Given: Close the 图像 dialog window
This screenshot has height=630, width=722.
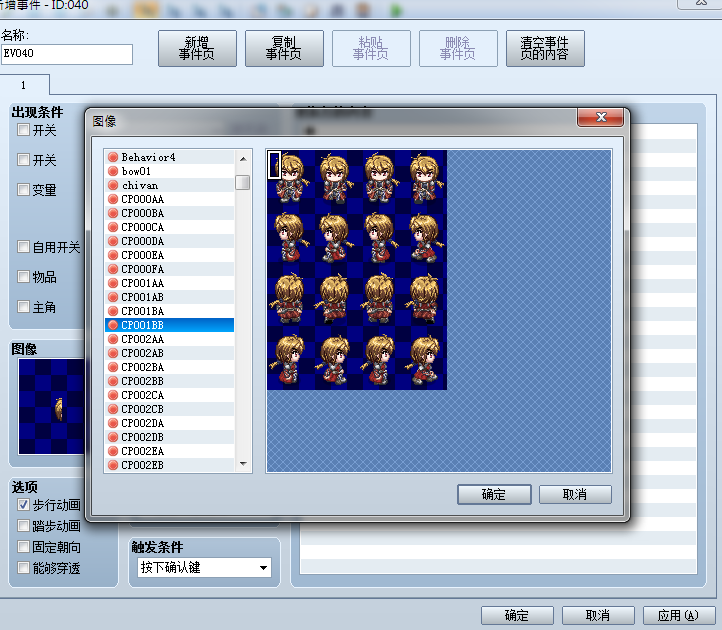Looking at the screenshot, I should [x=600, y=117].
